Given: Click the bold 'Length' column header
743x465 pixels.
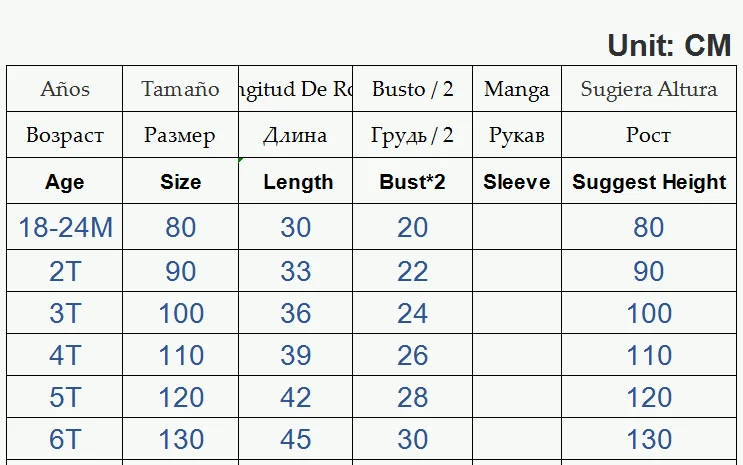Looking at the screenshot, I should pos(297,182).
